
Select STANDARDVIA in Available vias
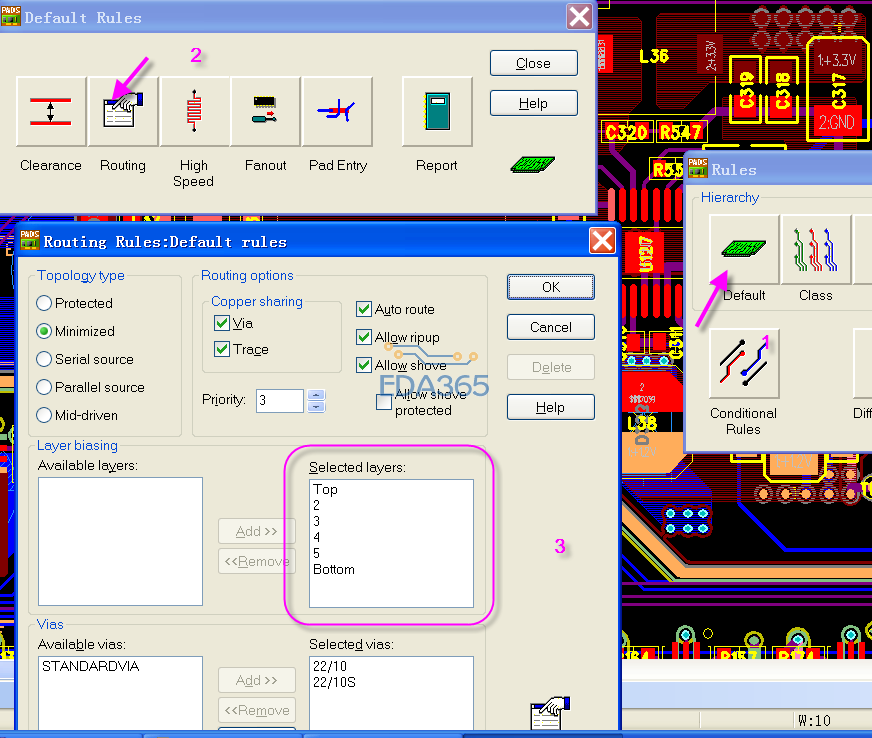coord(91,666)
